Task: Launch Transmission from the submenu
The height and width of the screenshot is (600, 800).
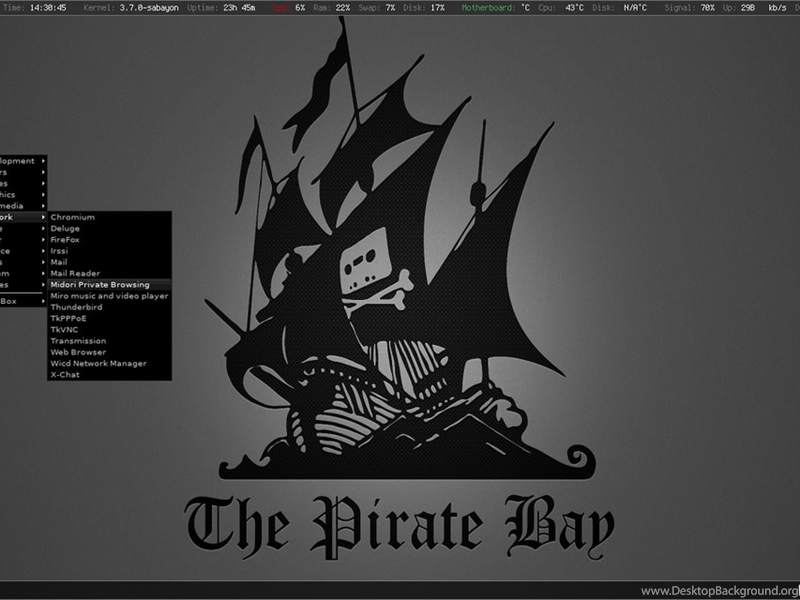Action: click(109, 341)
